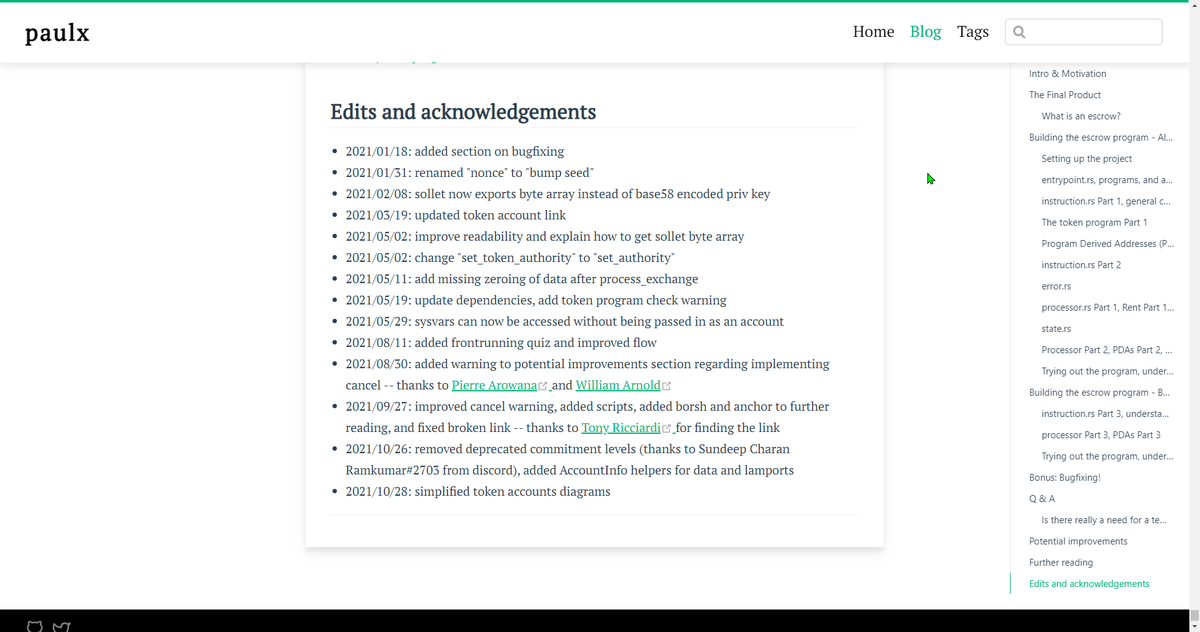Go to 'The token program Part 1'

[x=1094, y=222]
